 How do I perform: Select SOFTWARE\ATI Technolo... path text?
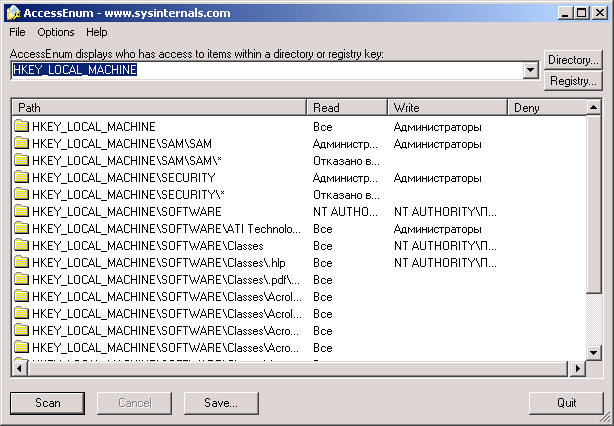point(166,229)
